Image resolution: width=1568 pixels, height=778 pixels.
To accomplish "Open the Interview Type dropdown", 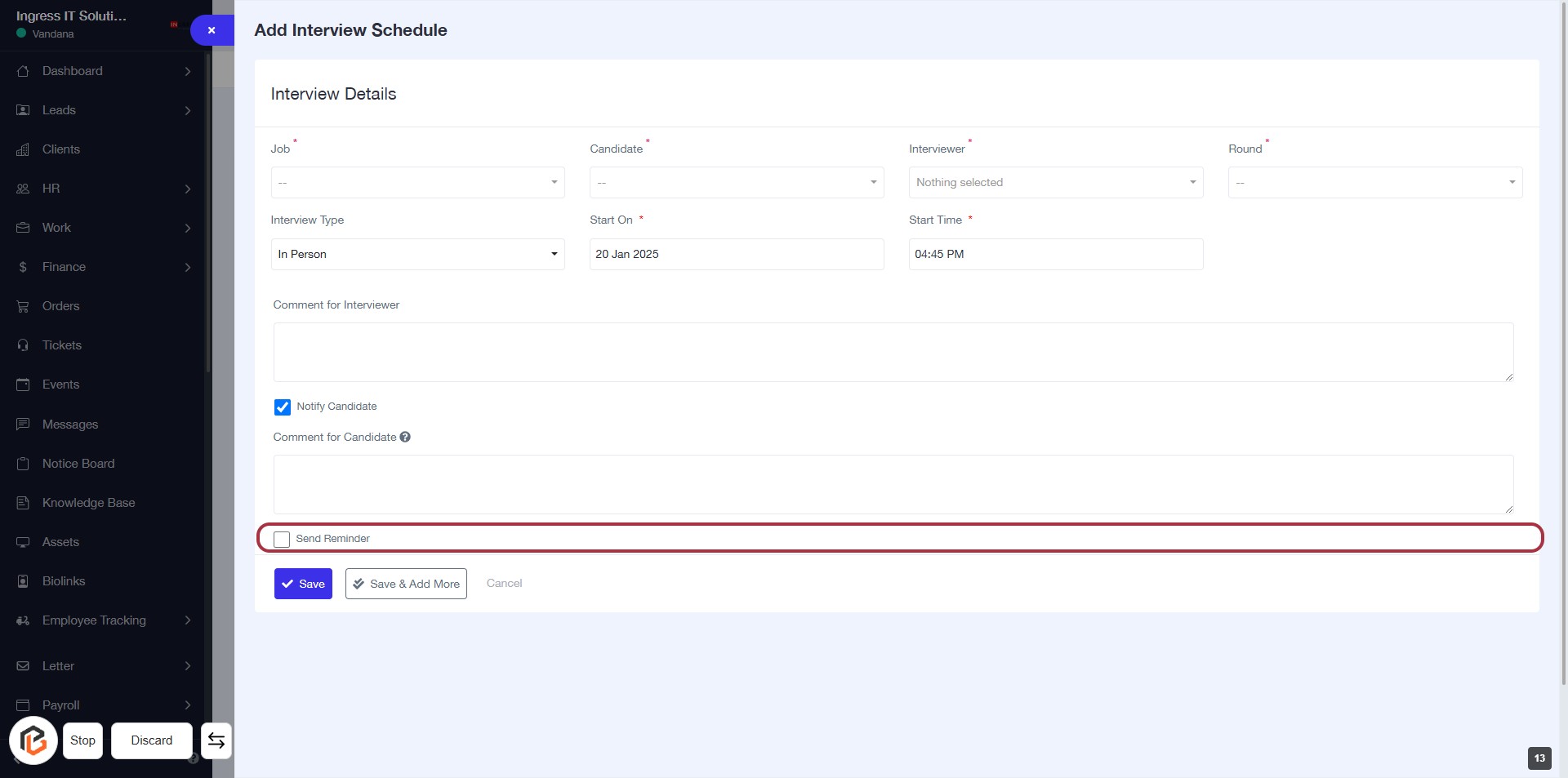I will (x=417, y=255).
